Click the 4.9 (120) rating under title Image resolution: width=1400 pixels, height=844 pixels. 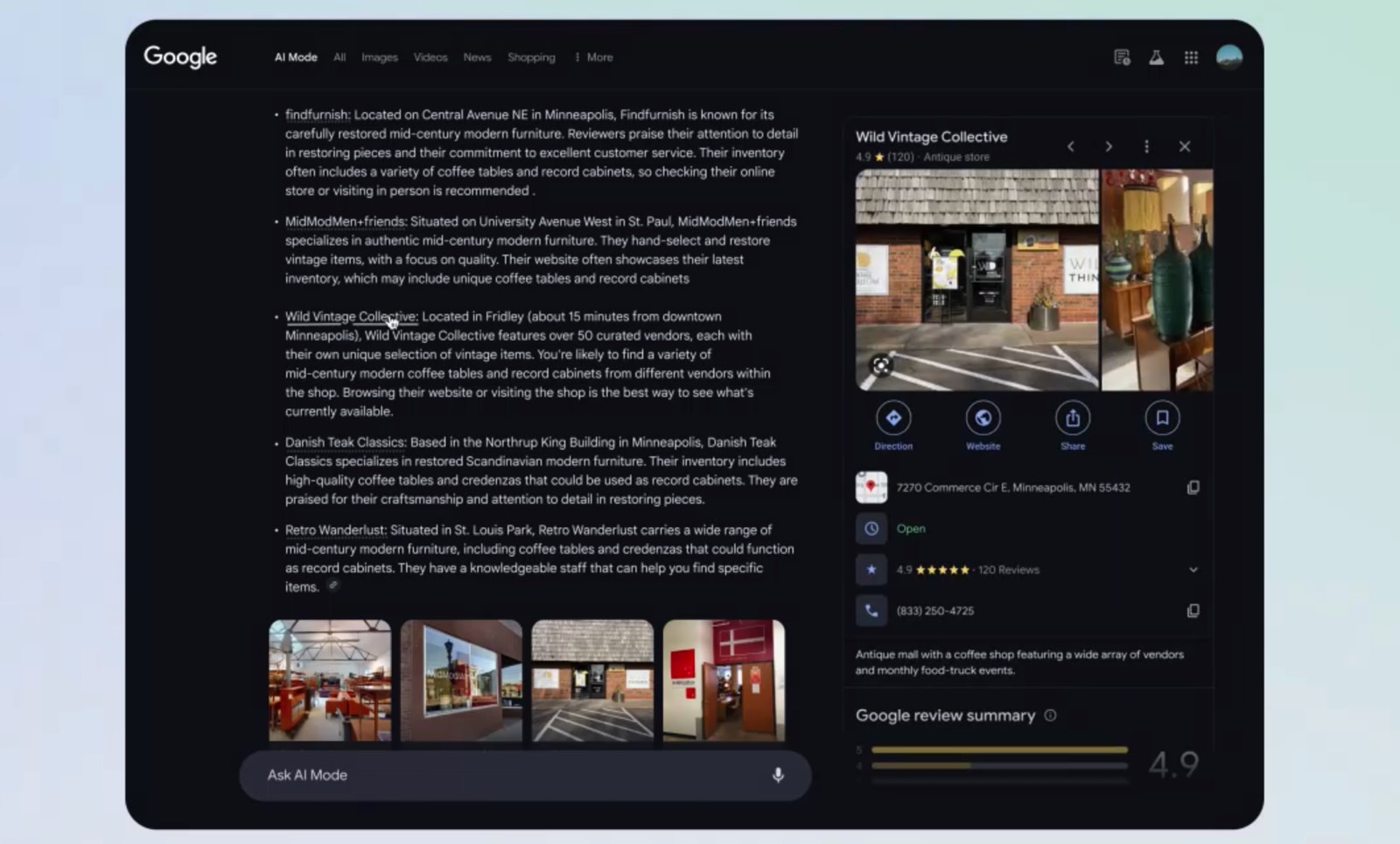coord(885,158)
